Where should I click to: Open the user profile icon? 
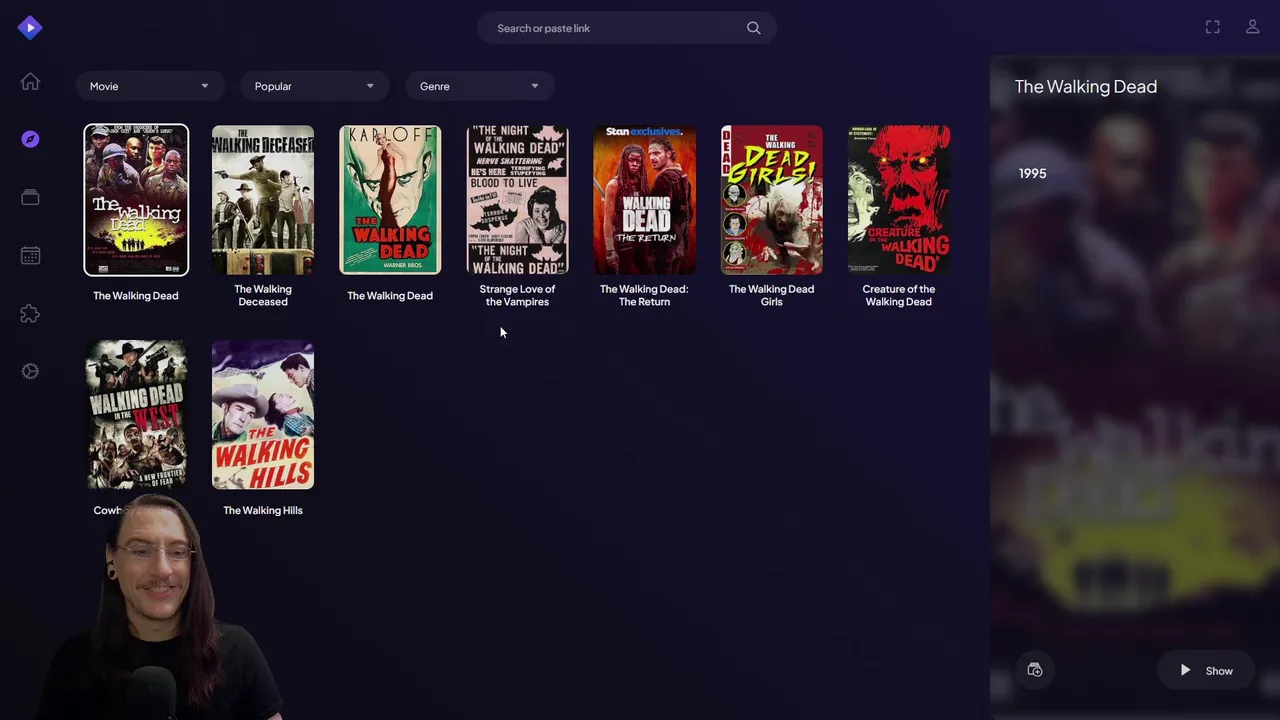(x=1252, y=27)
